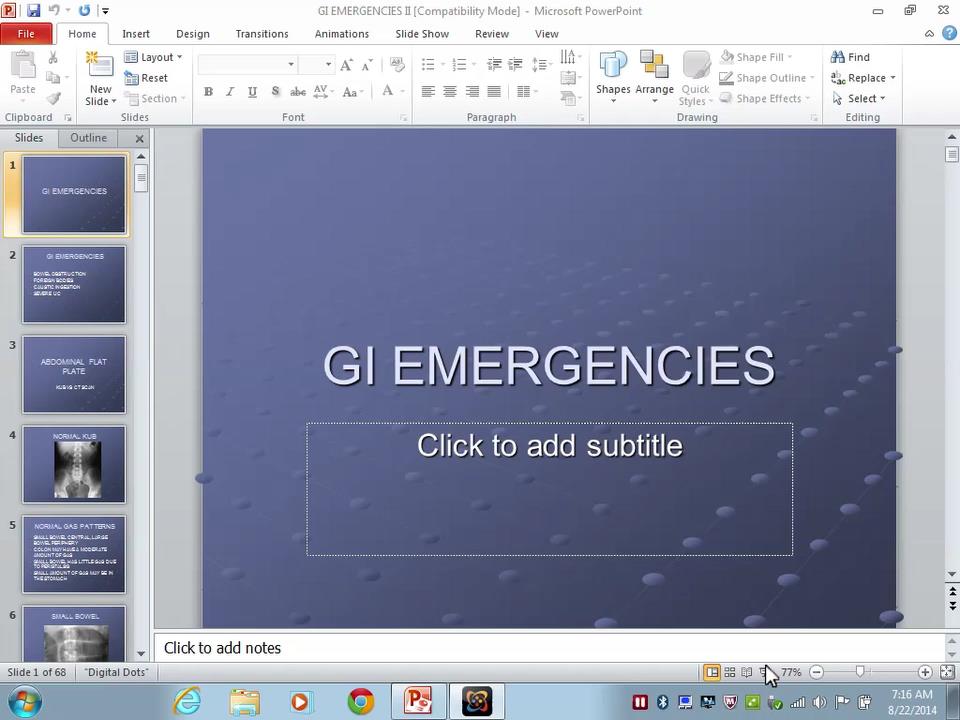Image resolution: width=960 pixels, height=720 pixels.
Task: Click the Save icon in Quick Access
Action: coord(33,11)
